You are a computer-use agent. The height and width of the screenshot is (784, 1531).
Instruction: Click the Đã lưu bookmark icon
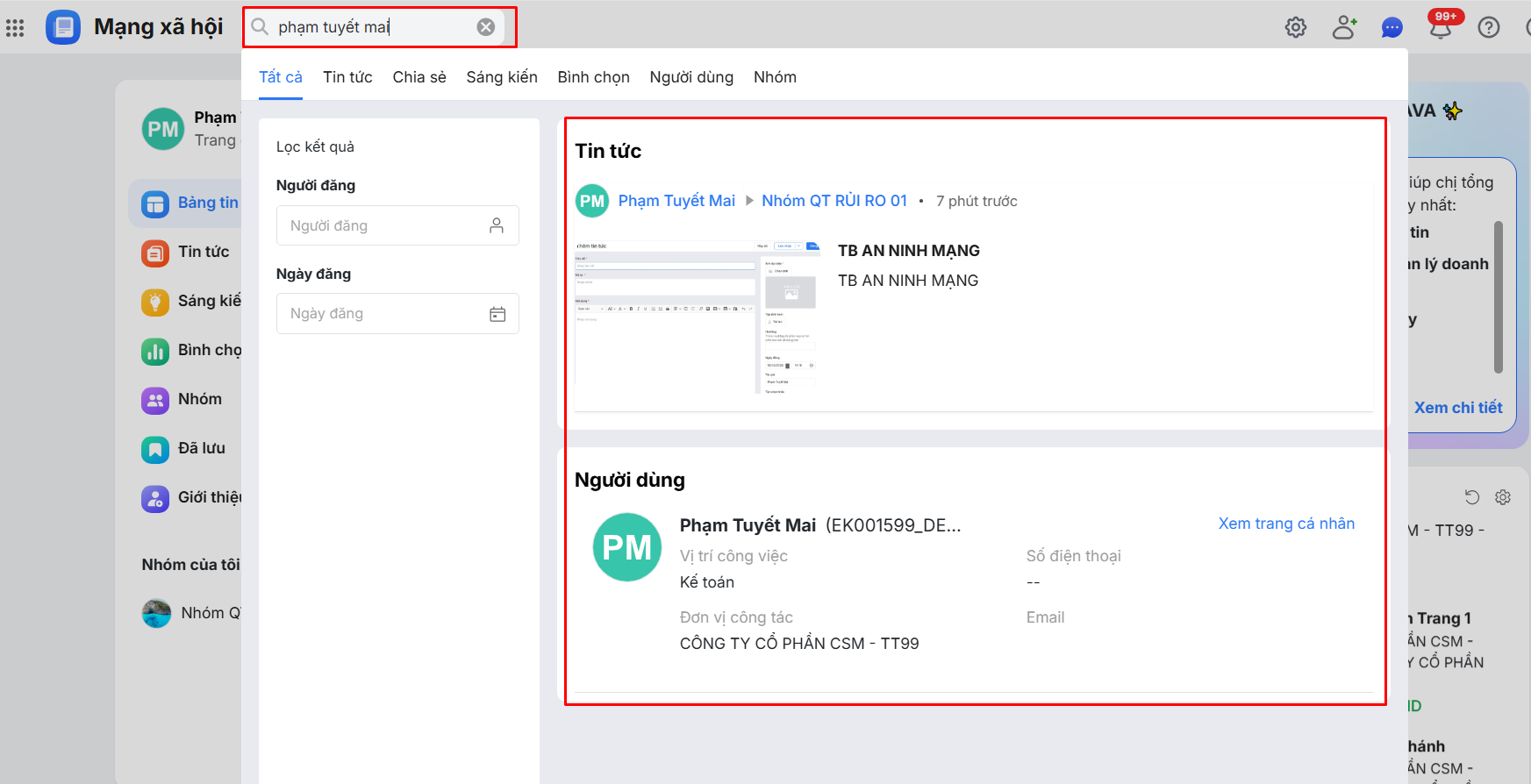[x=155, y=449]
